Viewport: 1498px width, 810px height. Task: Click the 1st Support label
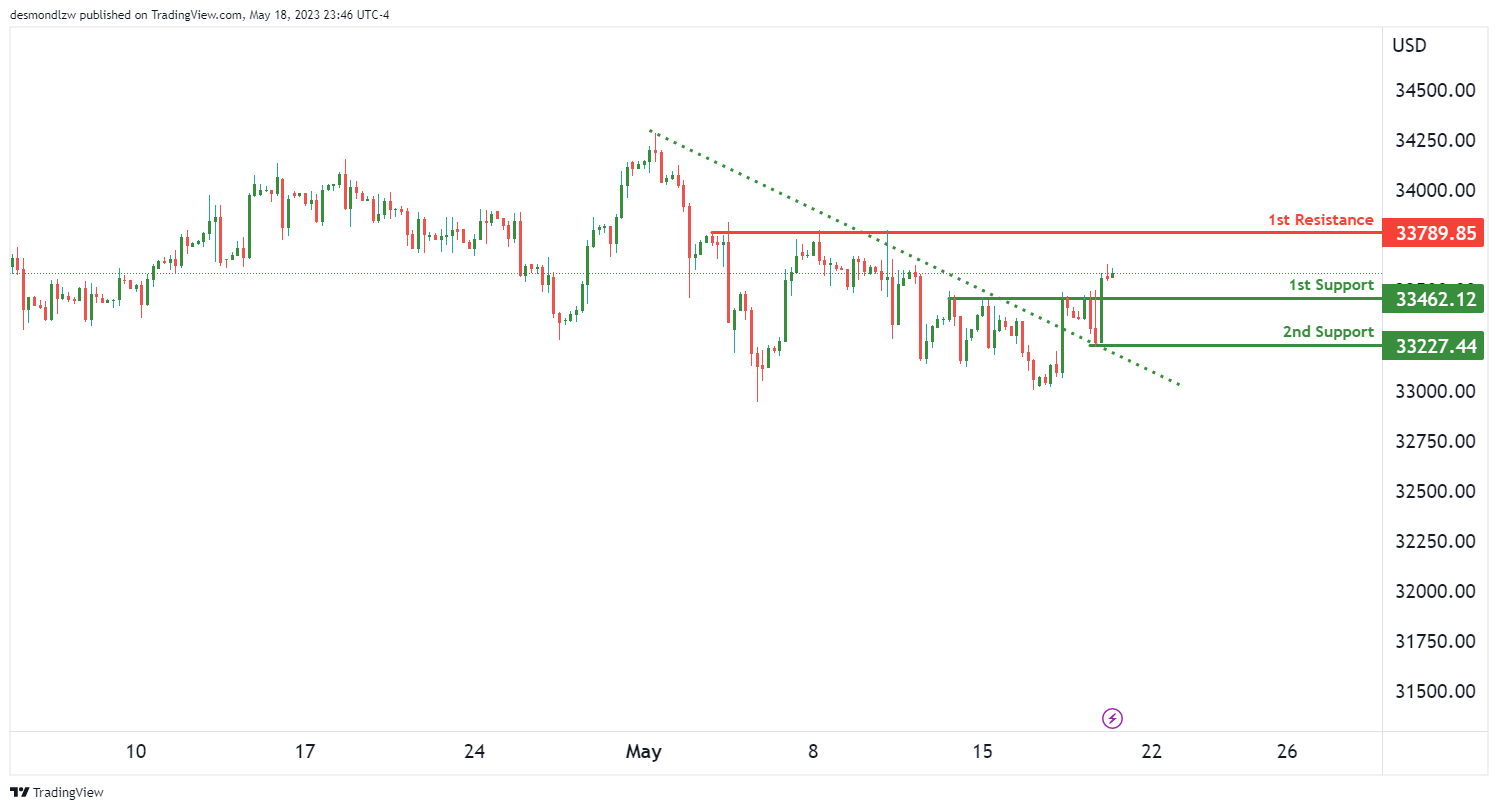(1330, 285)
